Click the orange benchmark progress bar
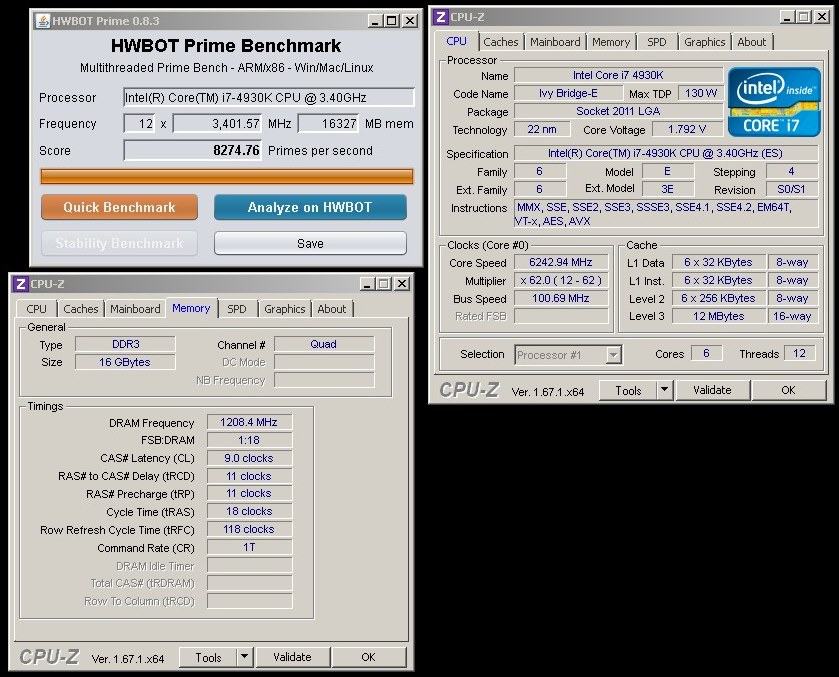Image resolution: width=839 pixels, height=677 pixels. pos(227,177)
